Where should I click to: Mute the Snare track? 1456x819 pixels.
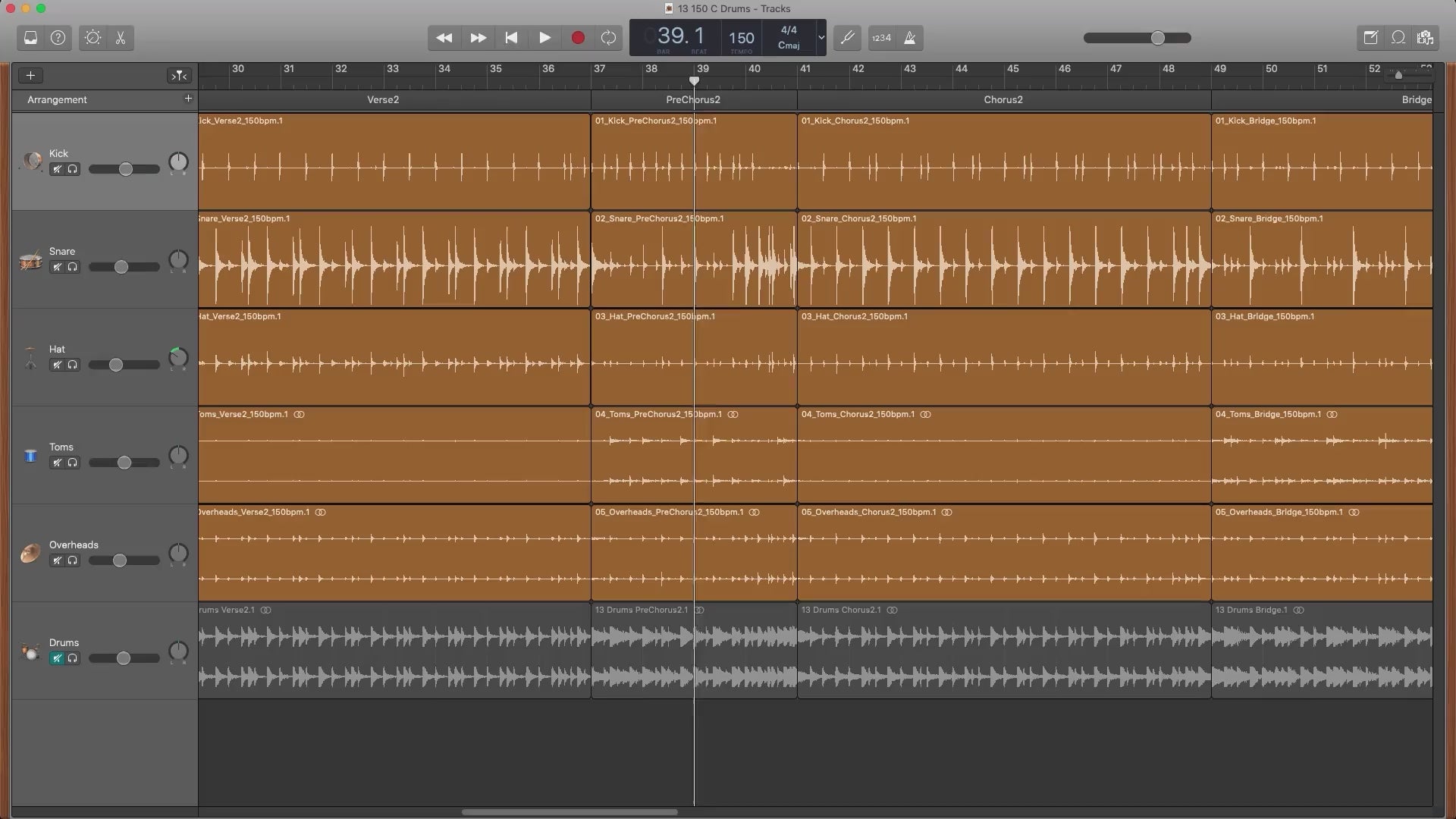click(x=57, y=267)
